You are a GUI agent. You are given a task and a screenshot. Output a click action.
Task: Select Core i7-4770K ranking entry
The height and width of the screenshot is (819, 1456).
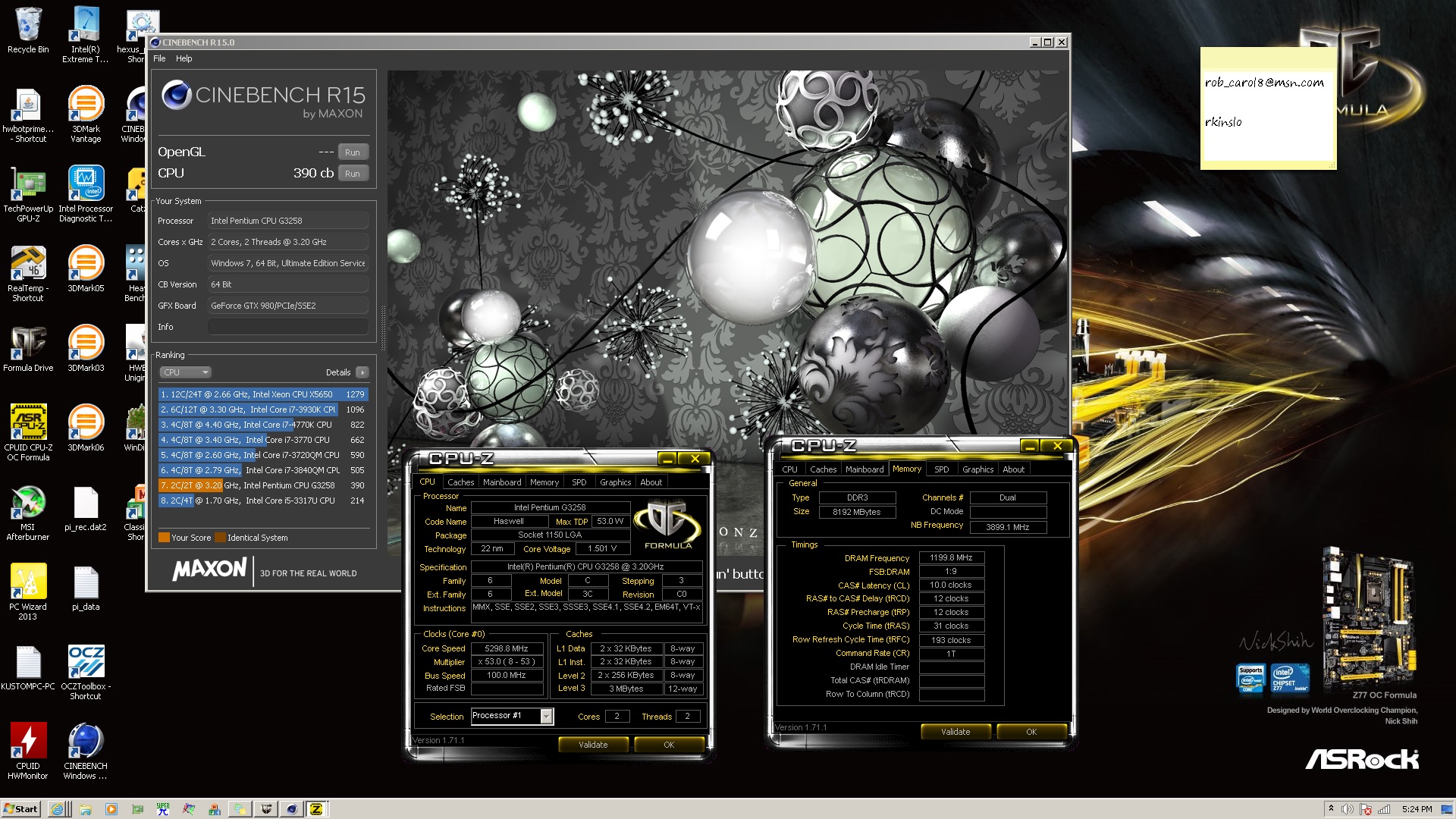click(x=263, y=425)
